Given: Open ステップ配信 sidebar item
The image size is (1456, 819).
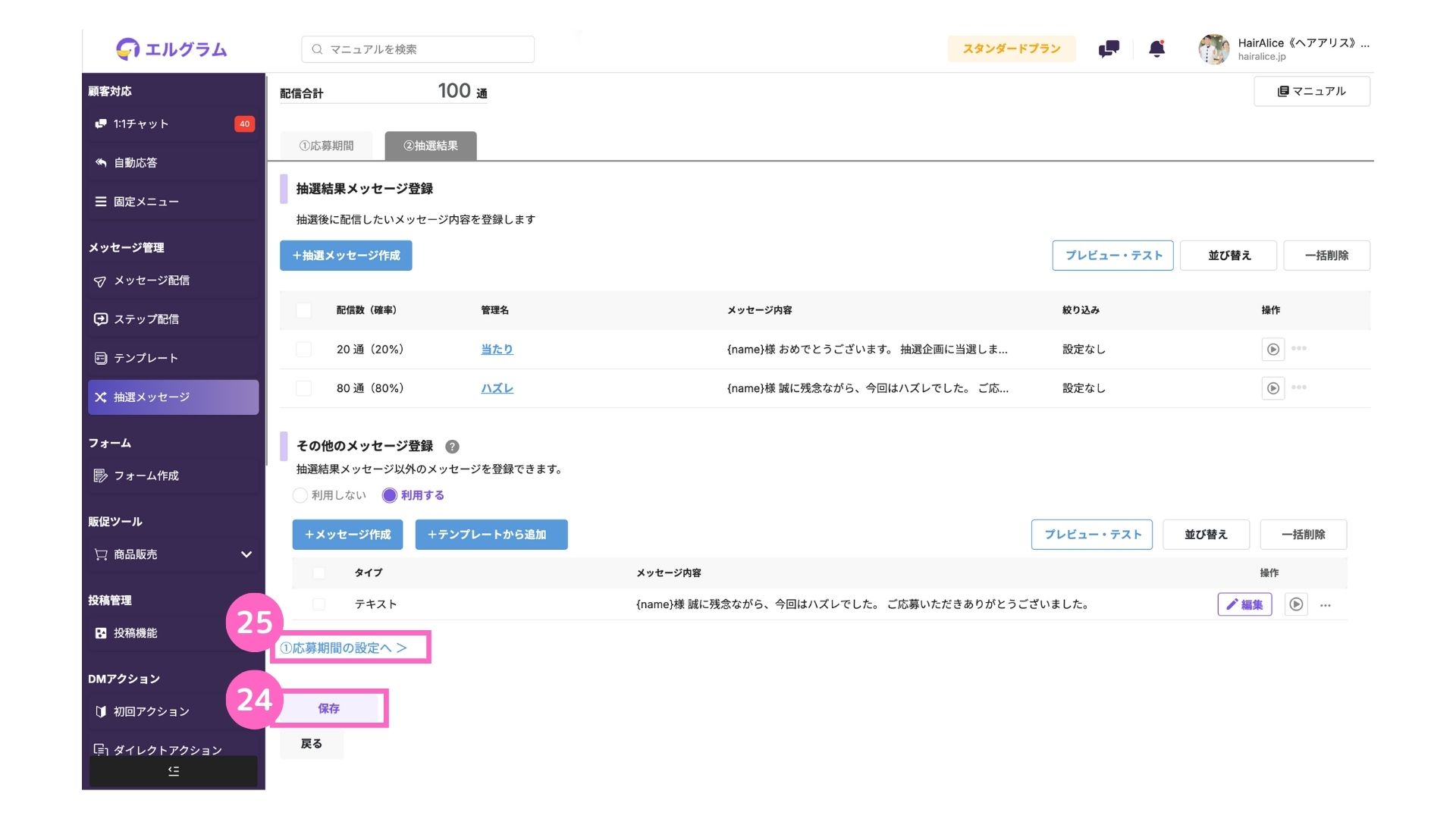Looking at the screenshot, I should coord(173,319).
